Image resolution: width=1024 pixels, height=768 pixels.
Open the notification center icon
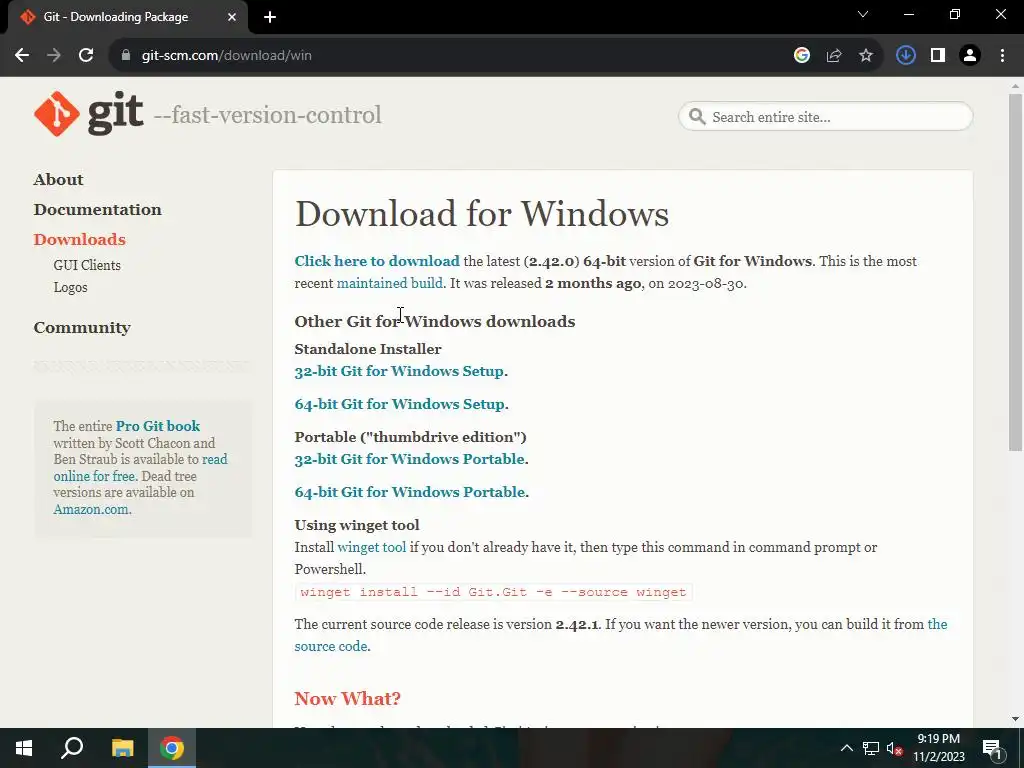(992, 748)
